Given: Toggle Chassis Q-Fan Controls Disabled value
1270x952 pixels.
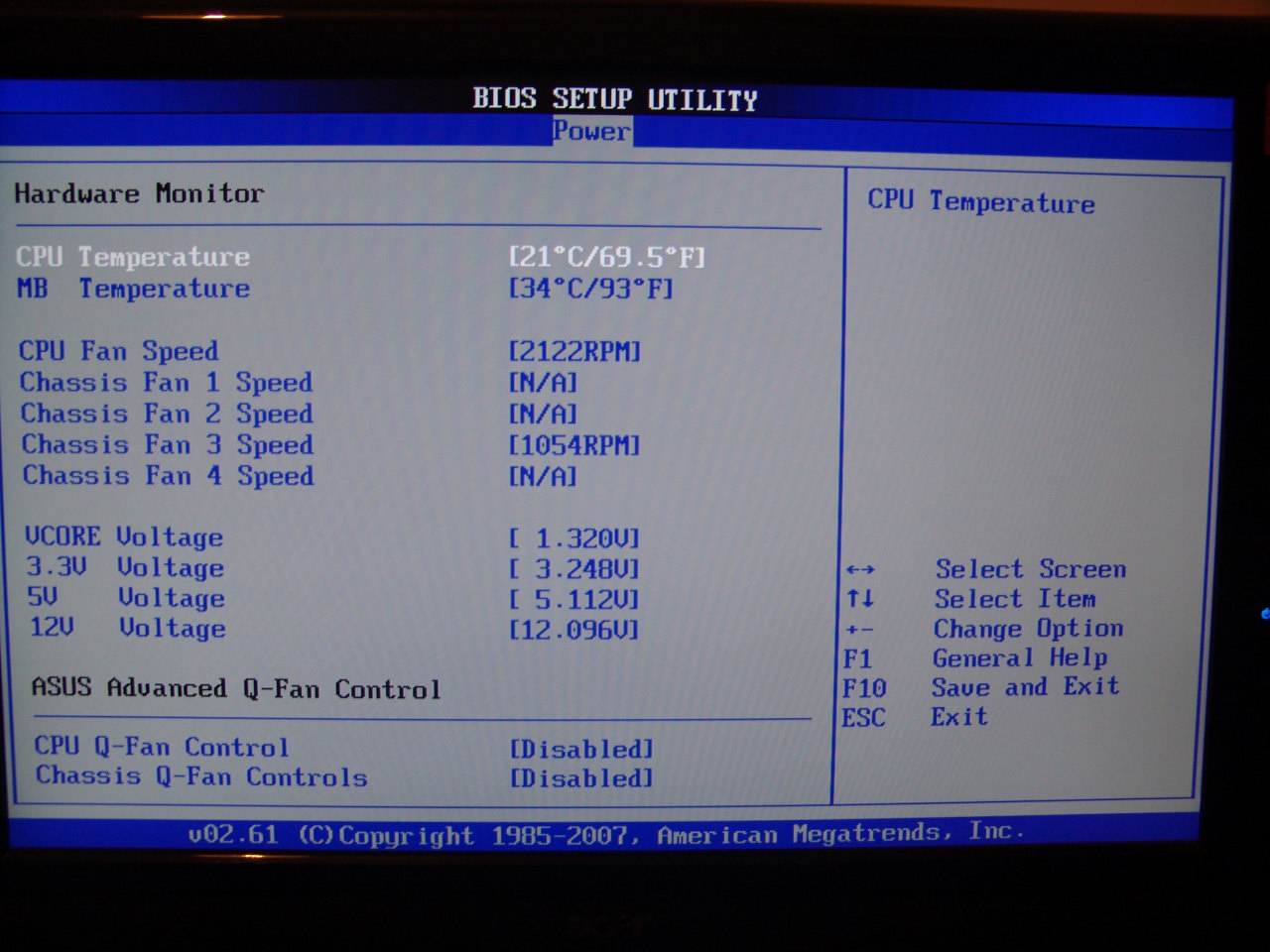Looking at the screenshot, I should [x=581, y=778].
